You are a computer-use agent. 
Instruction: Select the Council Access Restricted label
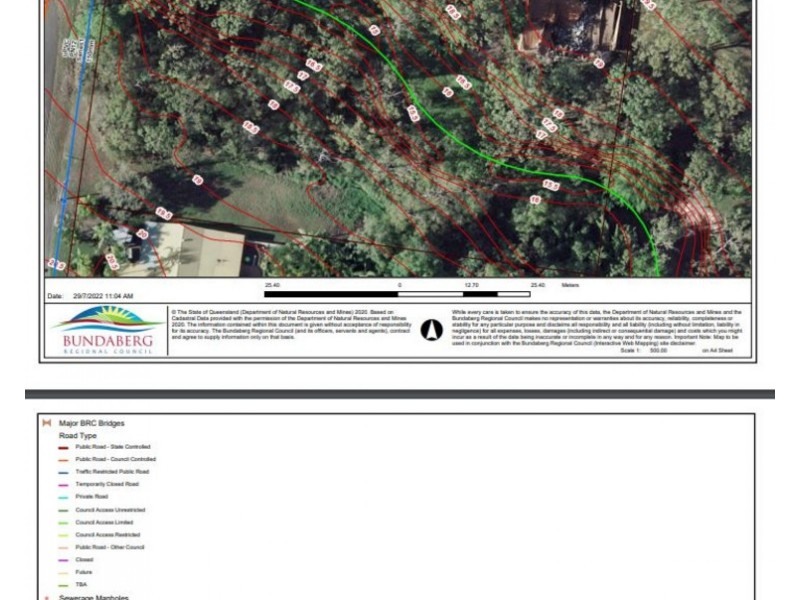coord(108,535)
